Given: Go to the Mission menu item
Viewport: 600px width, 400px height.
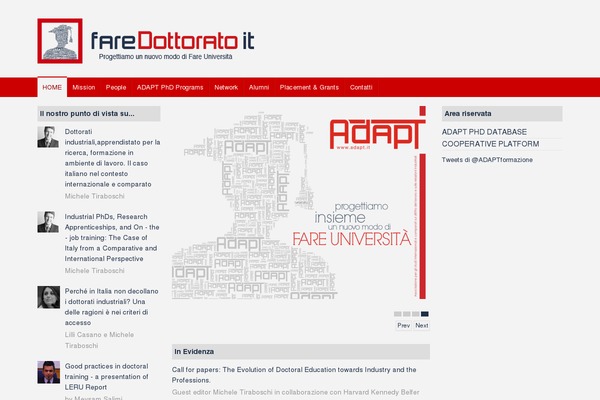Looking at the screenshot, I should click(x=84, y=87).
